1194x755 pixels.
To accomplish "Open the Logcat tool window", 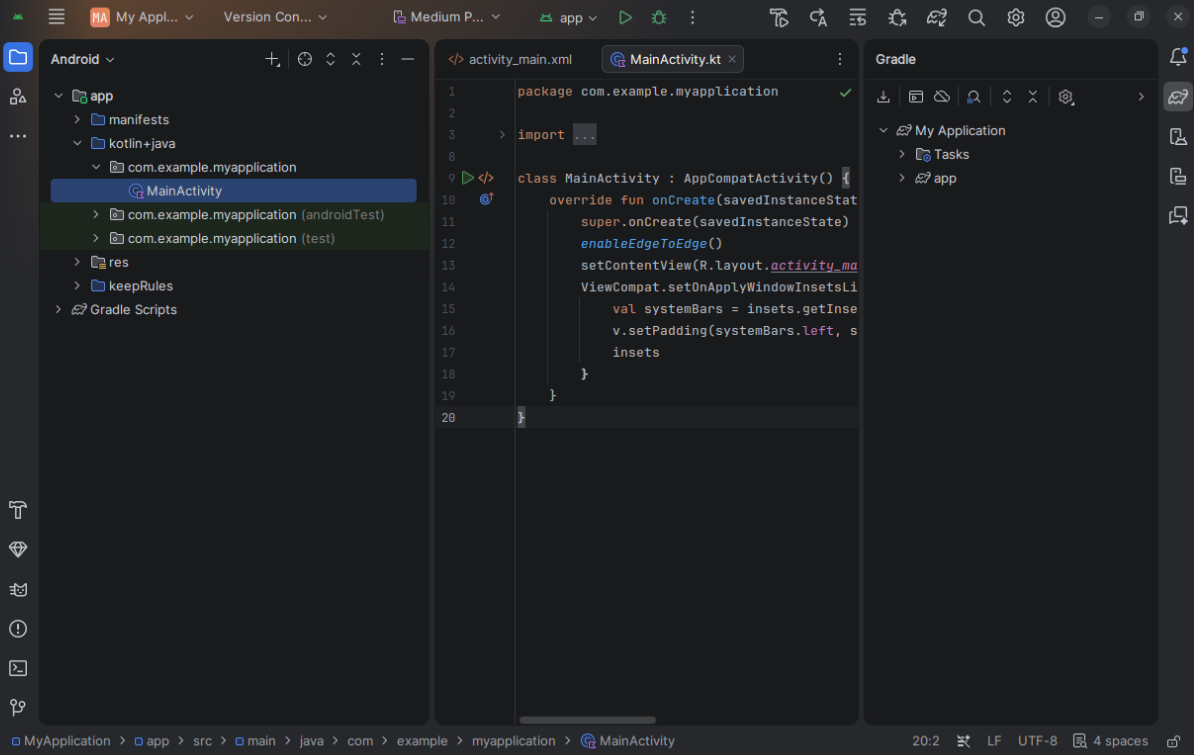I will click(18, 589).
